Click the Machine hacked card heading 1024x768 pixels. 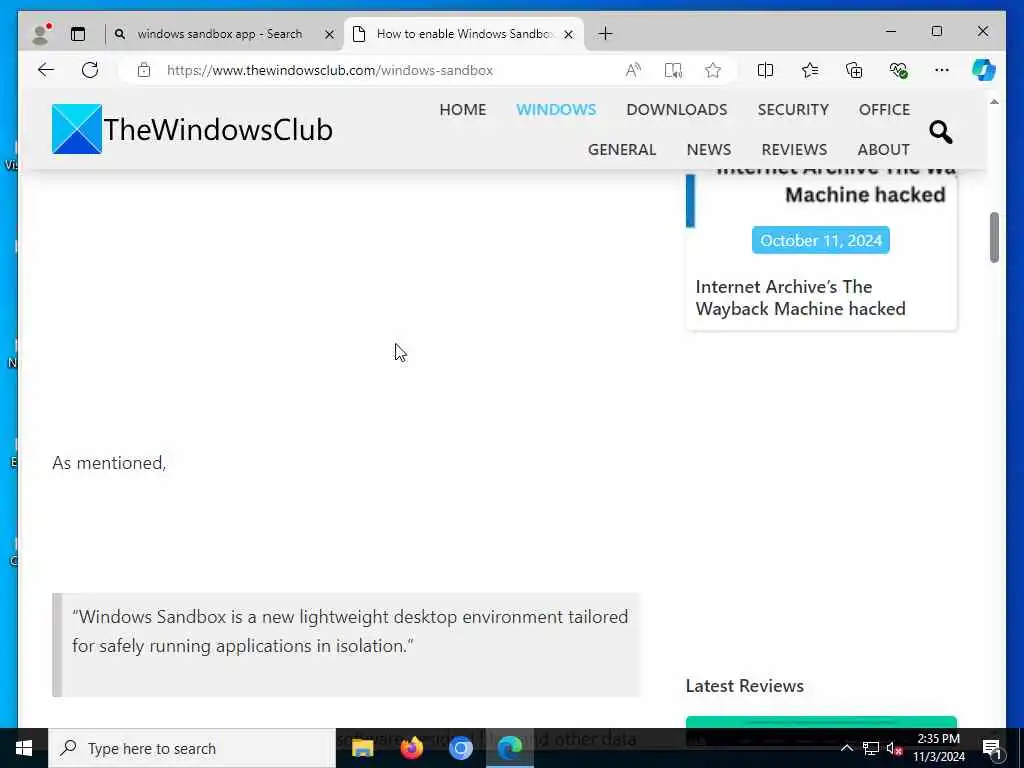click(865, 195)
